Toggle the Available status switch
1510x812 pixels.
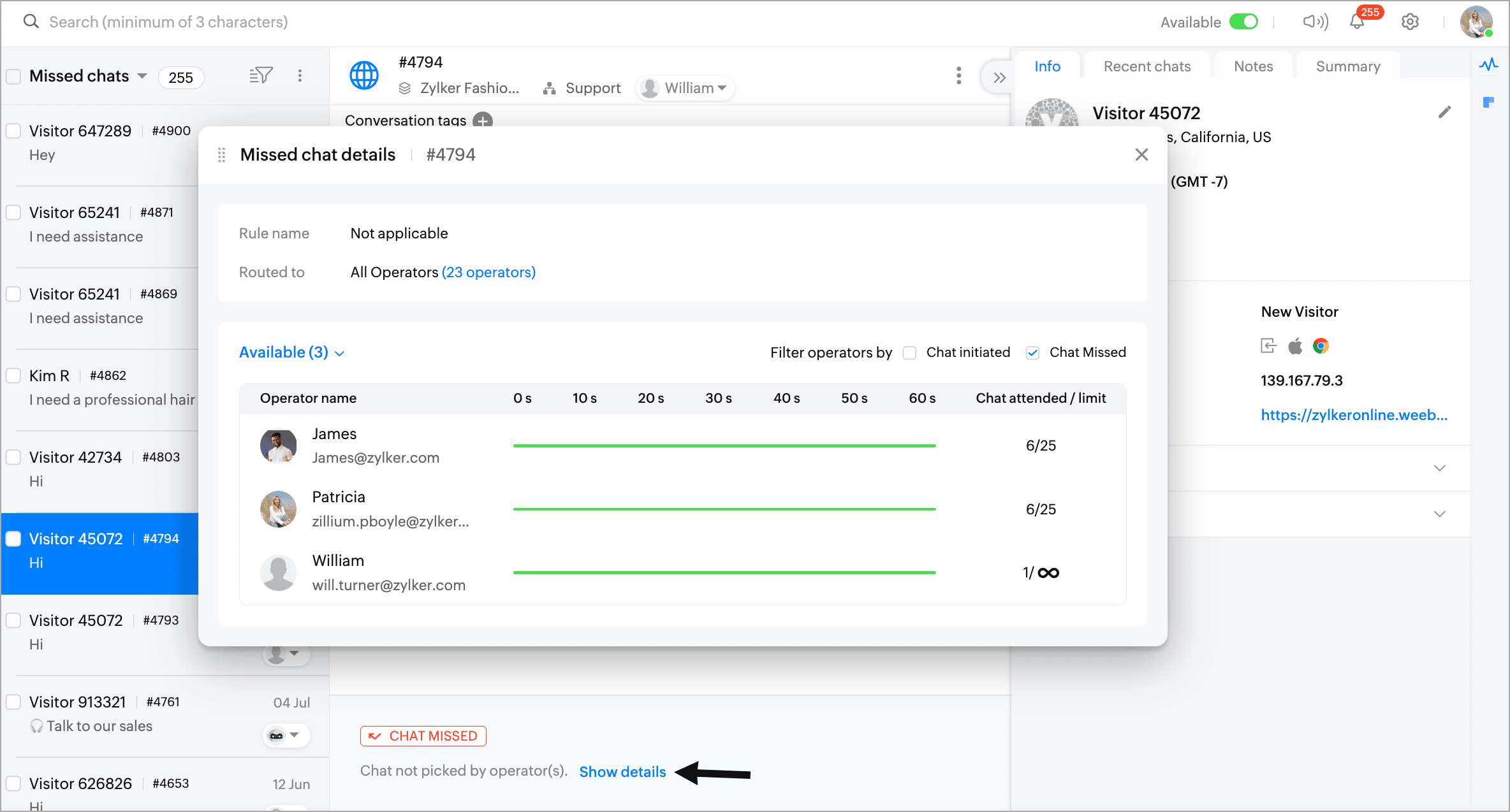pos(1243,22)
